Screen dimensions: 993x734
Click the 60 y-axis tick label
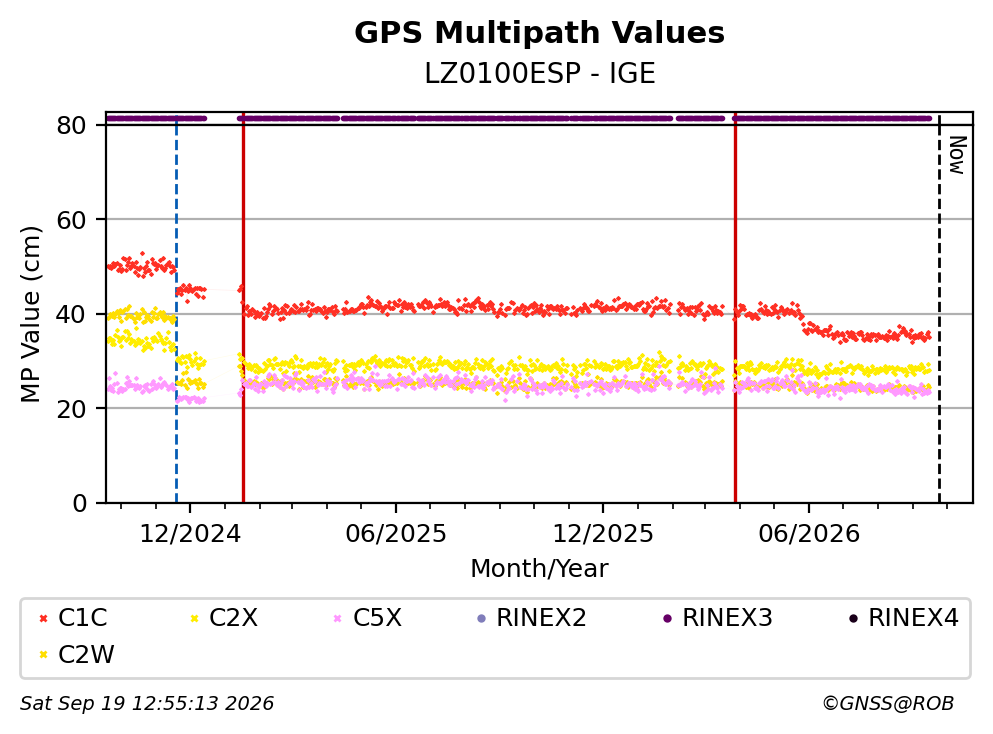click(72, 220)
